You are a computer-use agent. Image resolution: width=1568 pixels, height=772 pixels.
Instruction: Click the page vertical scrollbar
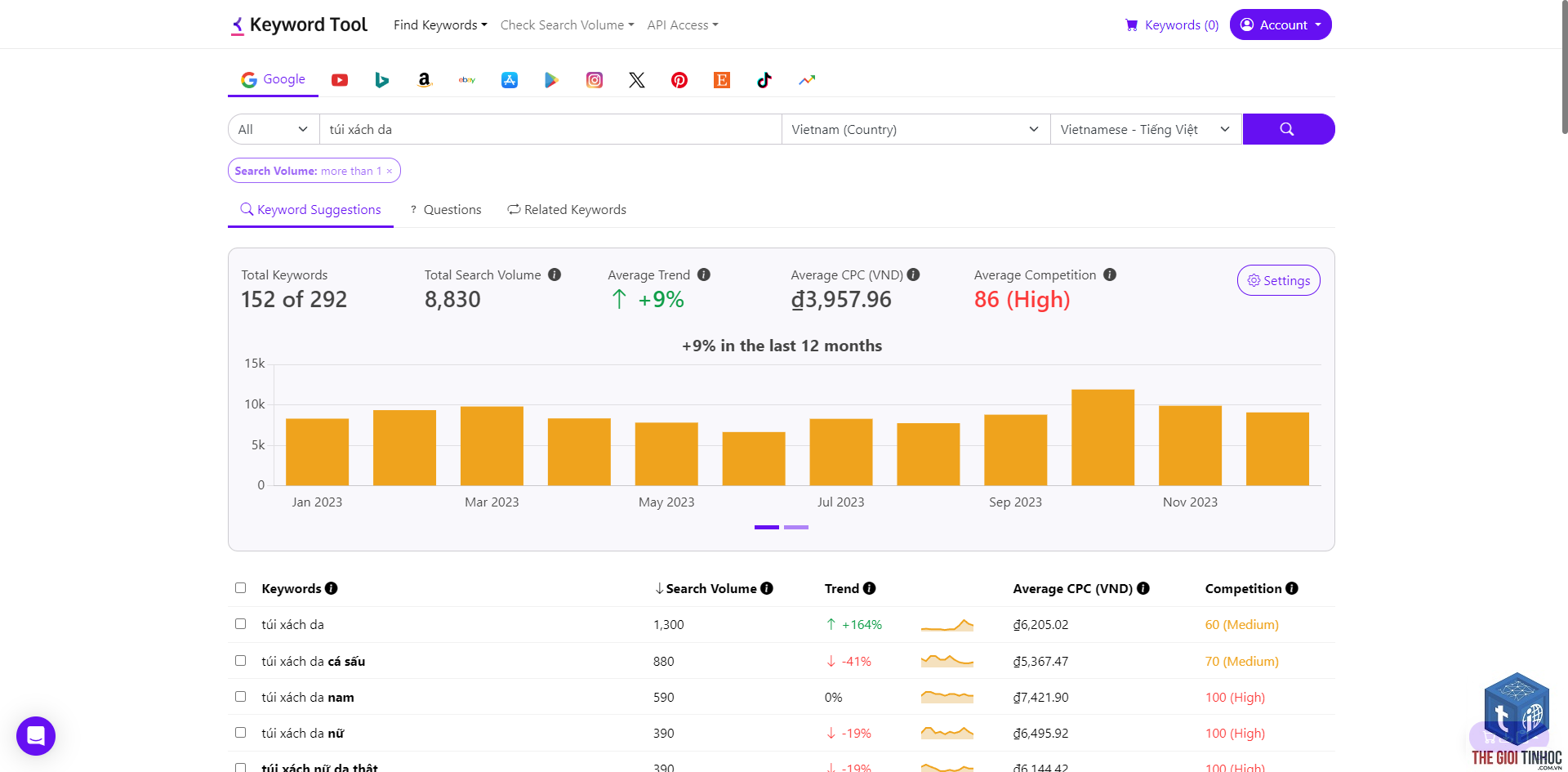click(1564, 67)
